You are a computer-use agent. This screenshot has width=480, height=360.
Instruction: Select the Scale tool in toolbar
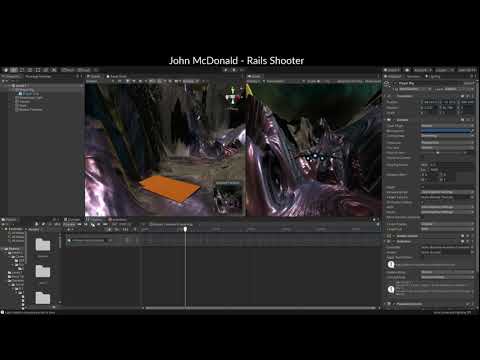[x=30, y=70]
